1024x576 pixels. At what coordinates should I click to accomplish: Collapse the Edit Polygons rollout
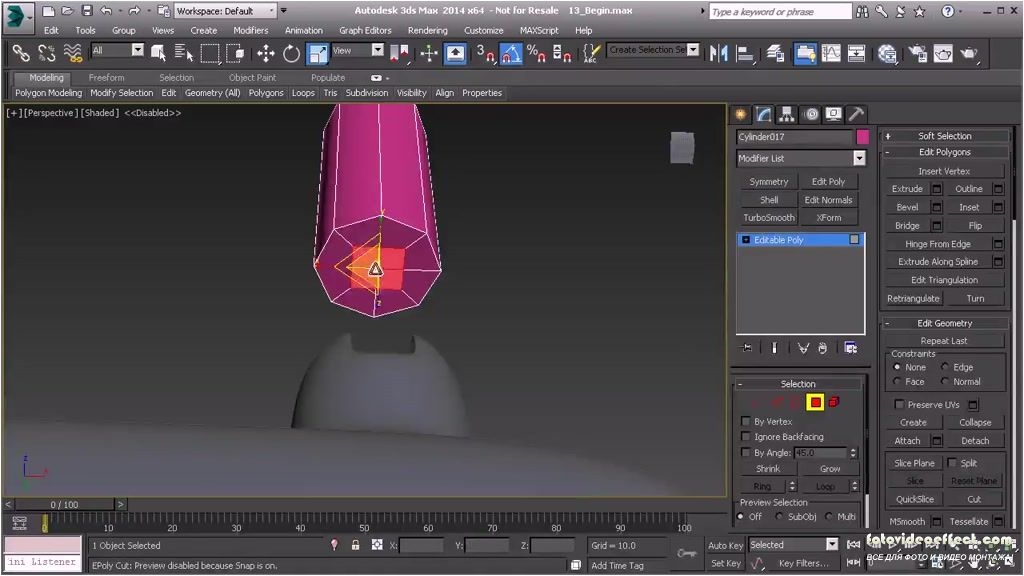(x=944, y=152)
